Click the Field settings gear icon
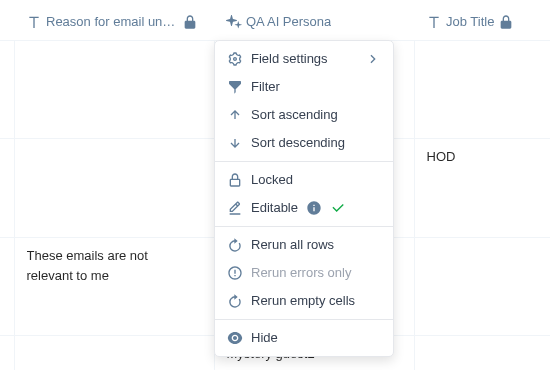 [x=235, y=59]
